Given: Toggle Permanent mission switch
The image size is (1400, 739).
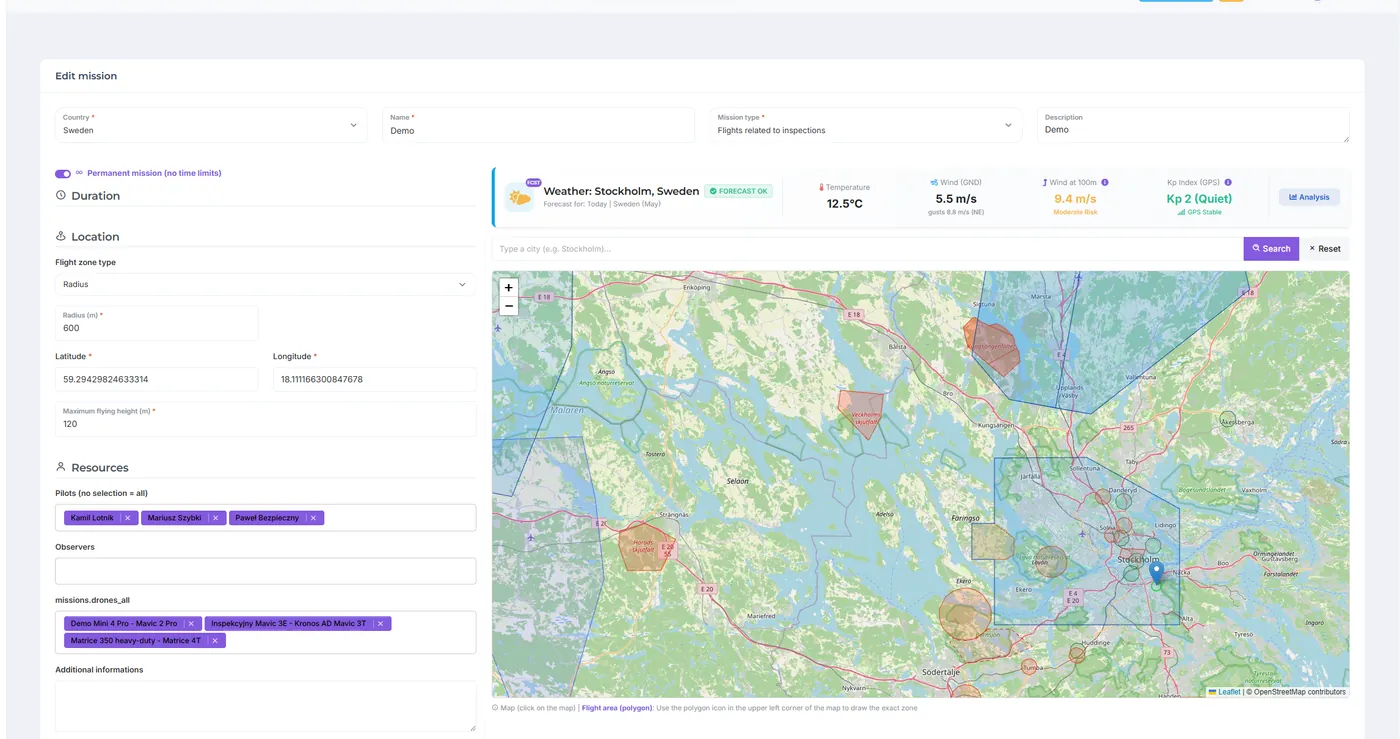Looking at the screenshot, I should (63, 173).
